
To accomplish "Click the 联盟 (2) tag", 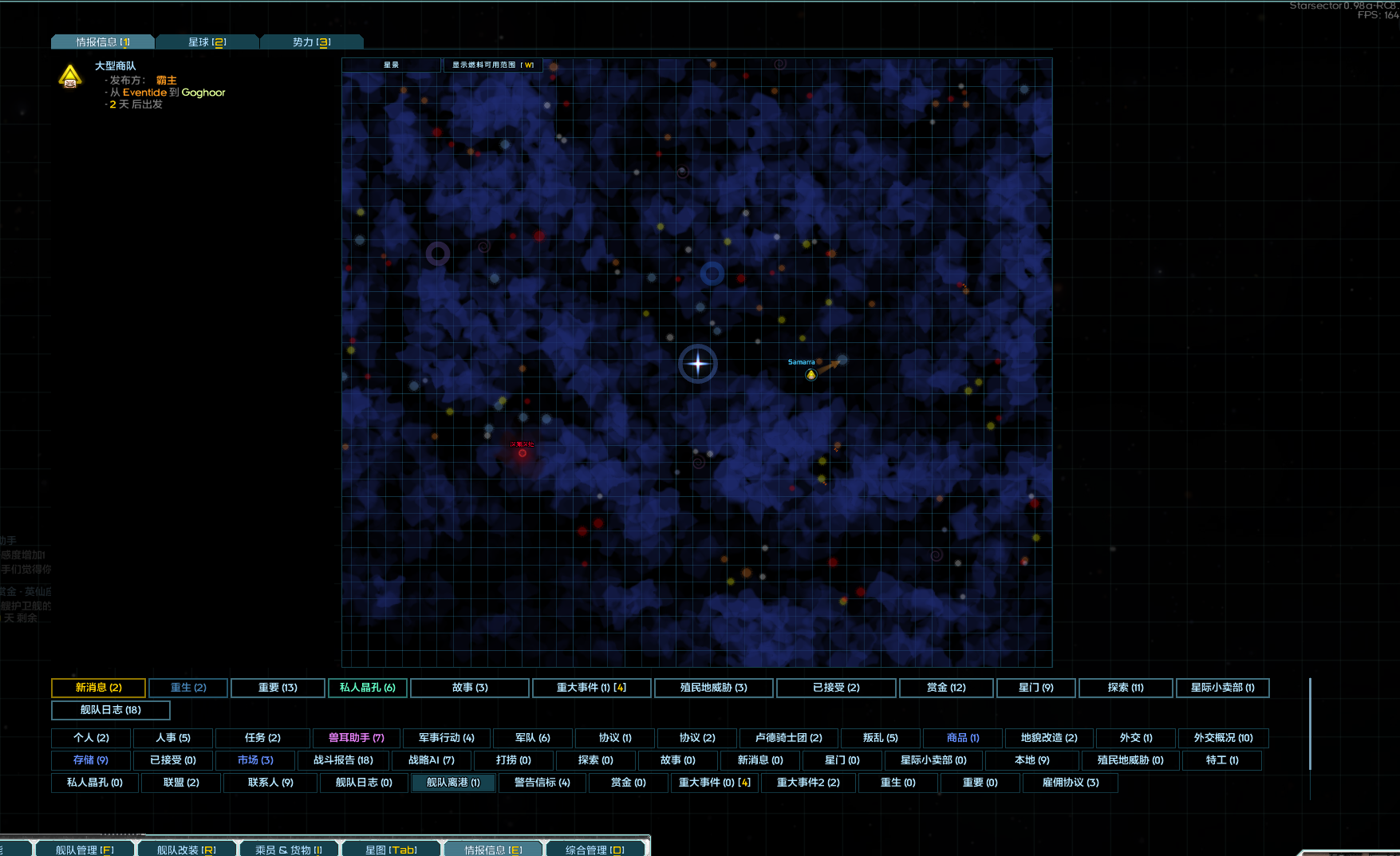I will 181,783.
